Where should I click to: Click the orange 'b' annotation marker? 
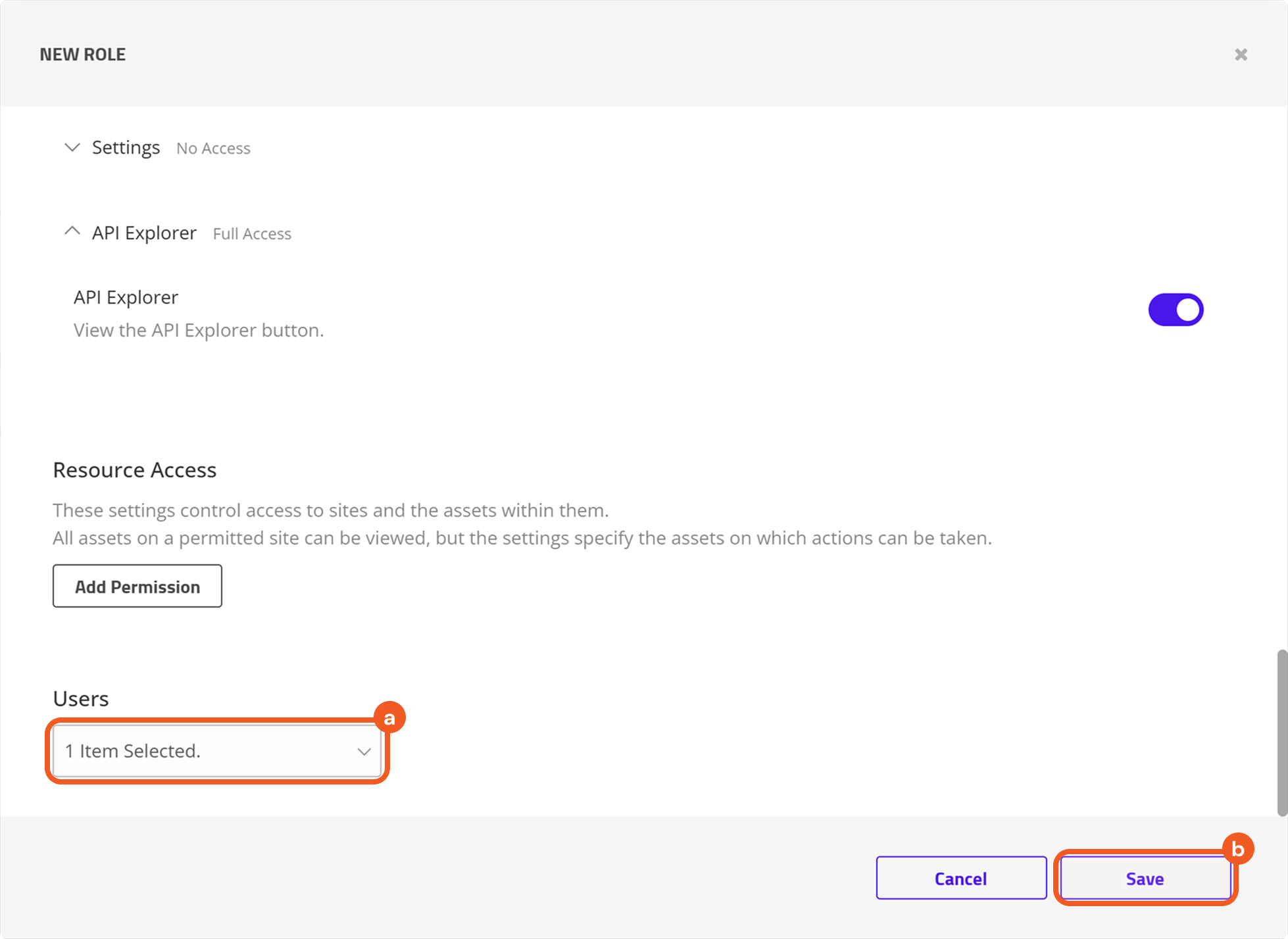[1237, 849]
